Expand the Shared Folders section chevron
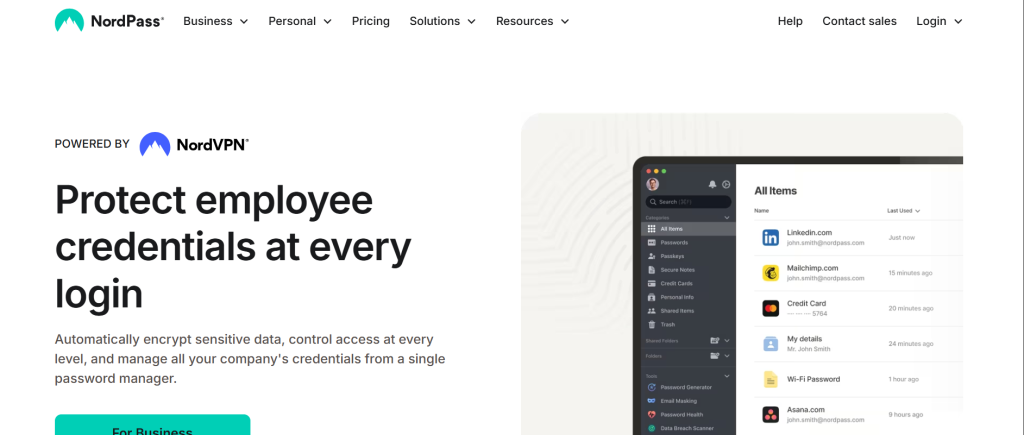The width and height of the screenshot is (1024, 435). coord(727,340)
